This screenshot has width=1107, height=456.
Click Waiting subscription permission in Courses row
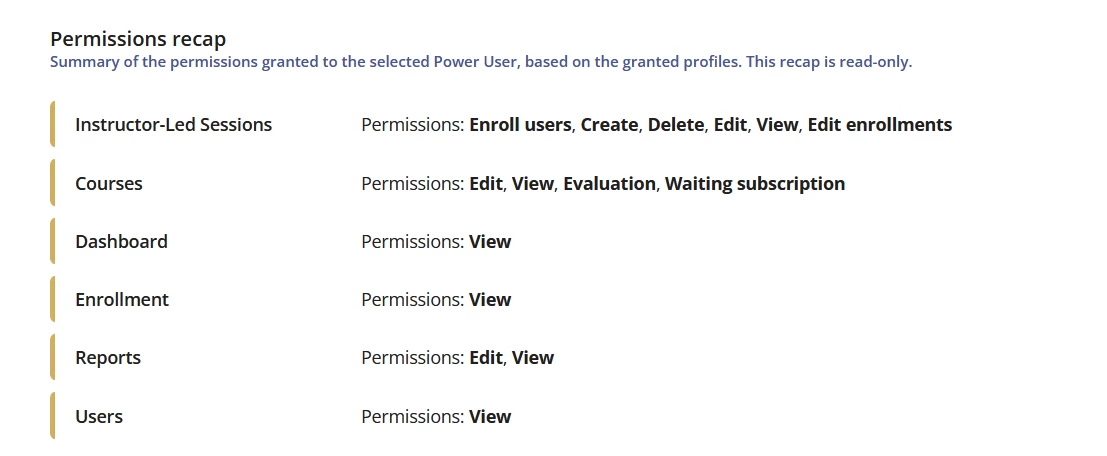755,184
